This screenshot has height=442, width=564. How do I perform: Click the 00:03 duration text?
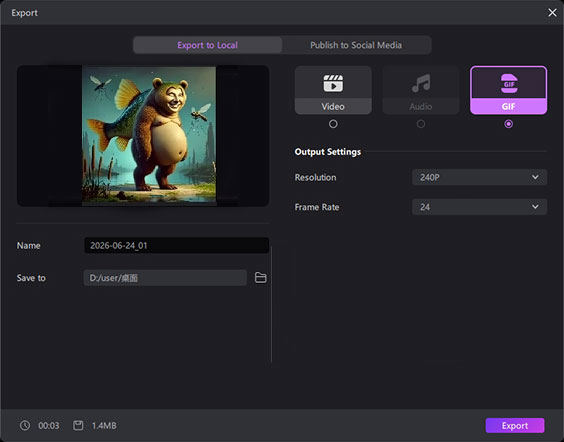(x=49, y=426)
